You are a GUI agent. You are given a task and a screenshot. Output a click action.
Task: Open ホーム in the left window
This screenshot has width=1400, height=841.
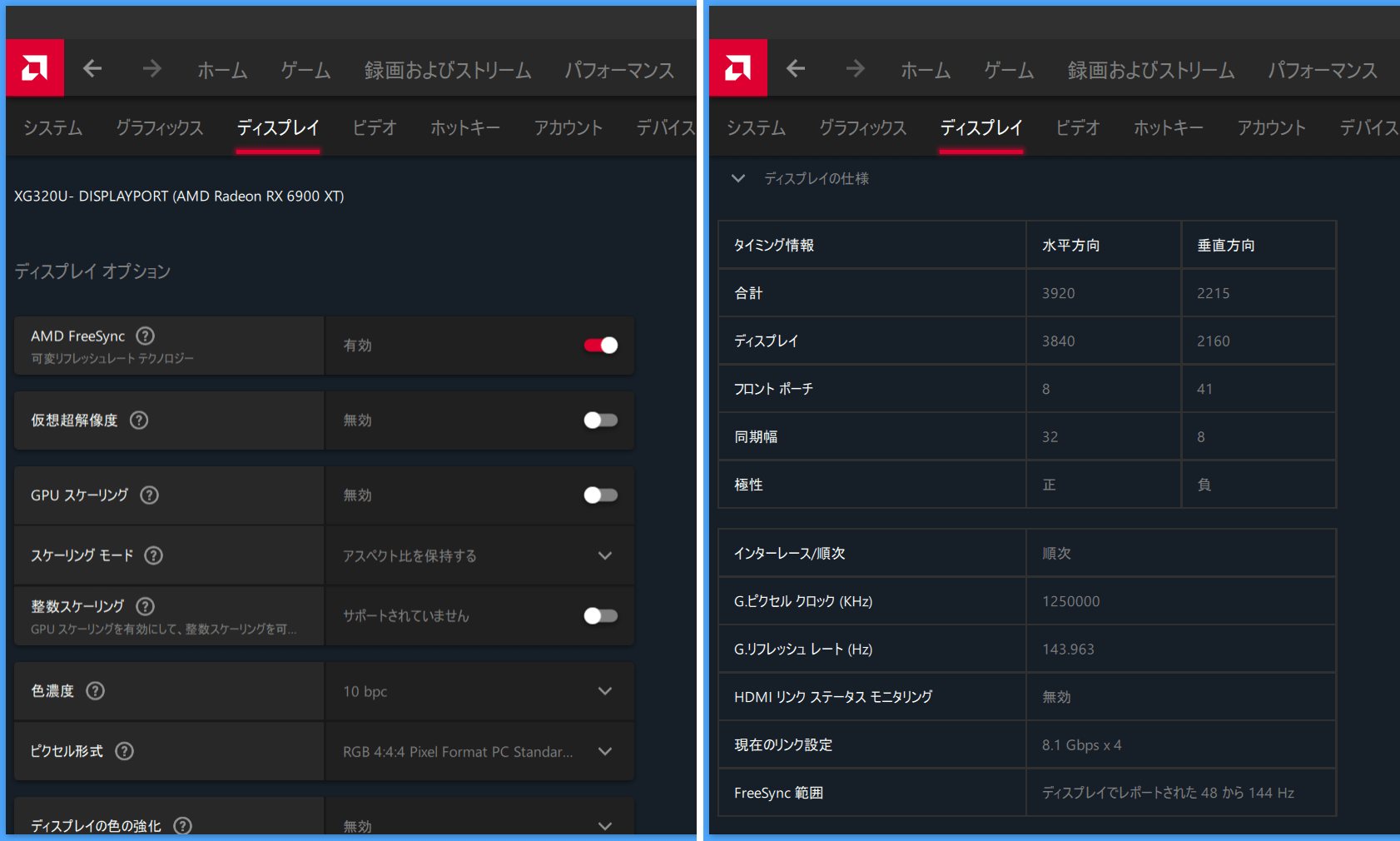222,70
